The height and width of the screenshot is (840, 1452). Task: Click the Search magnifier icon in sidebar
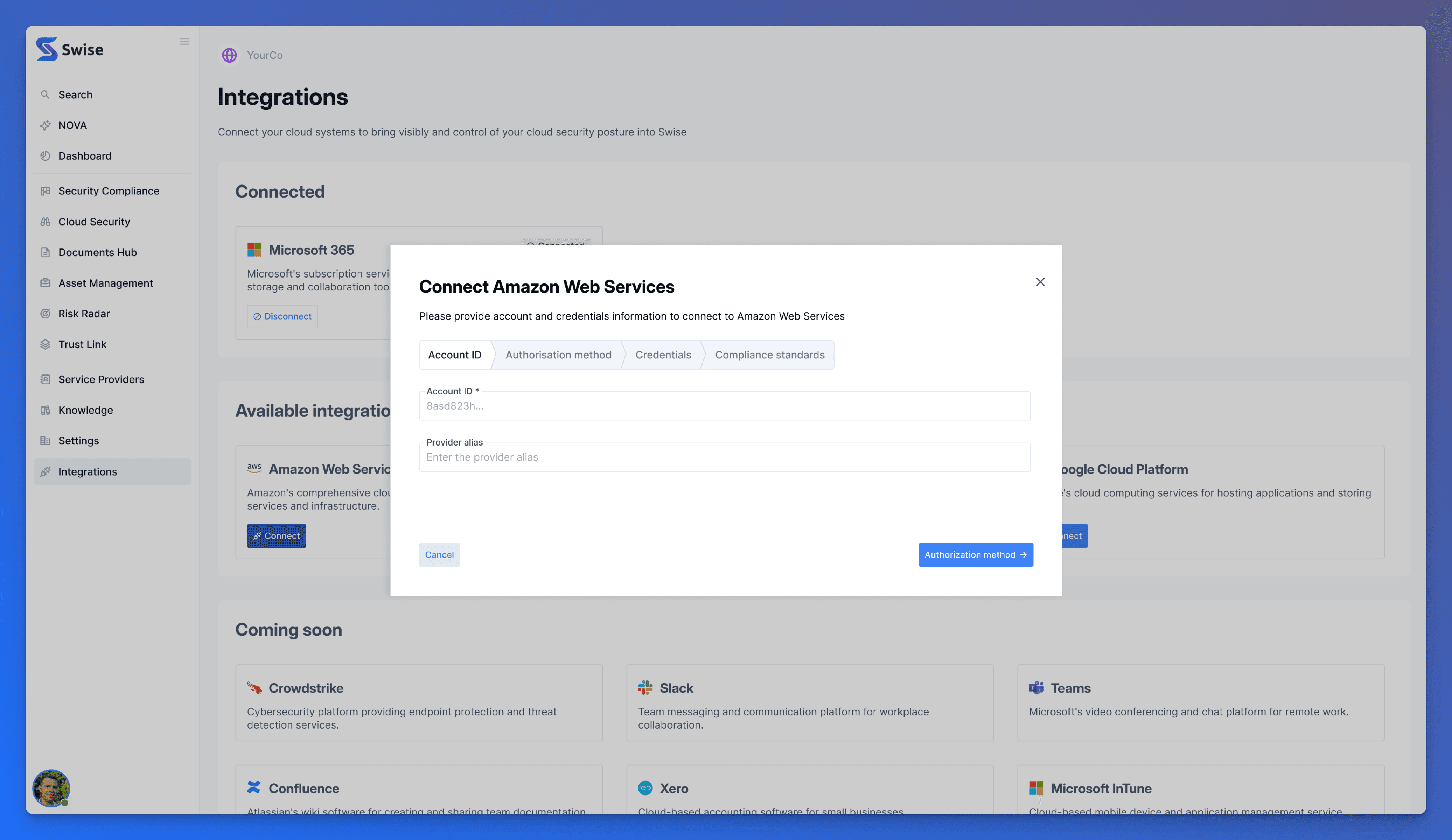pos(45,94)
